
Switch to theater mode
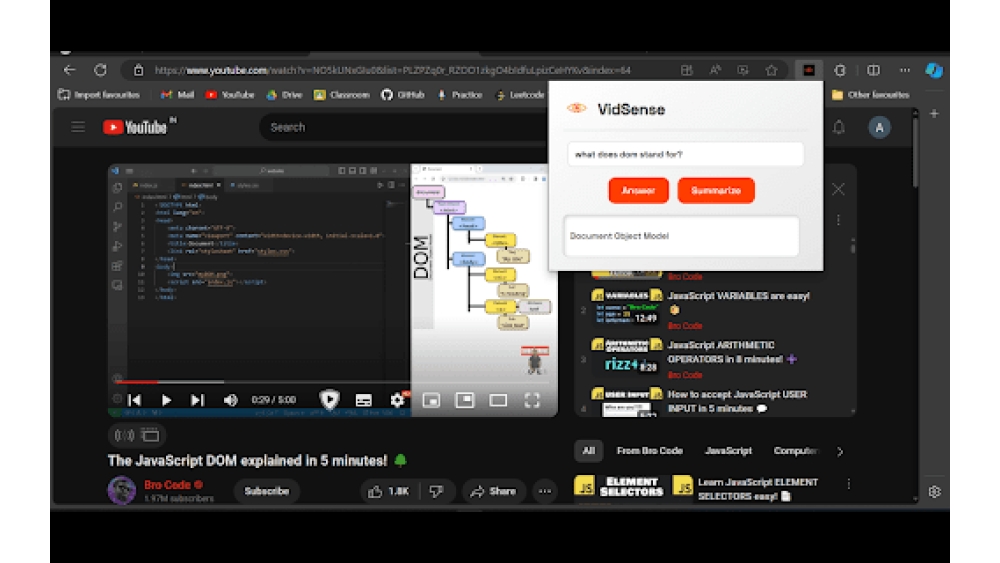498,400
